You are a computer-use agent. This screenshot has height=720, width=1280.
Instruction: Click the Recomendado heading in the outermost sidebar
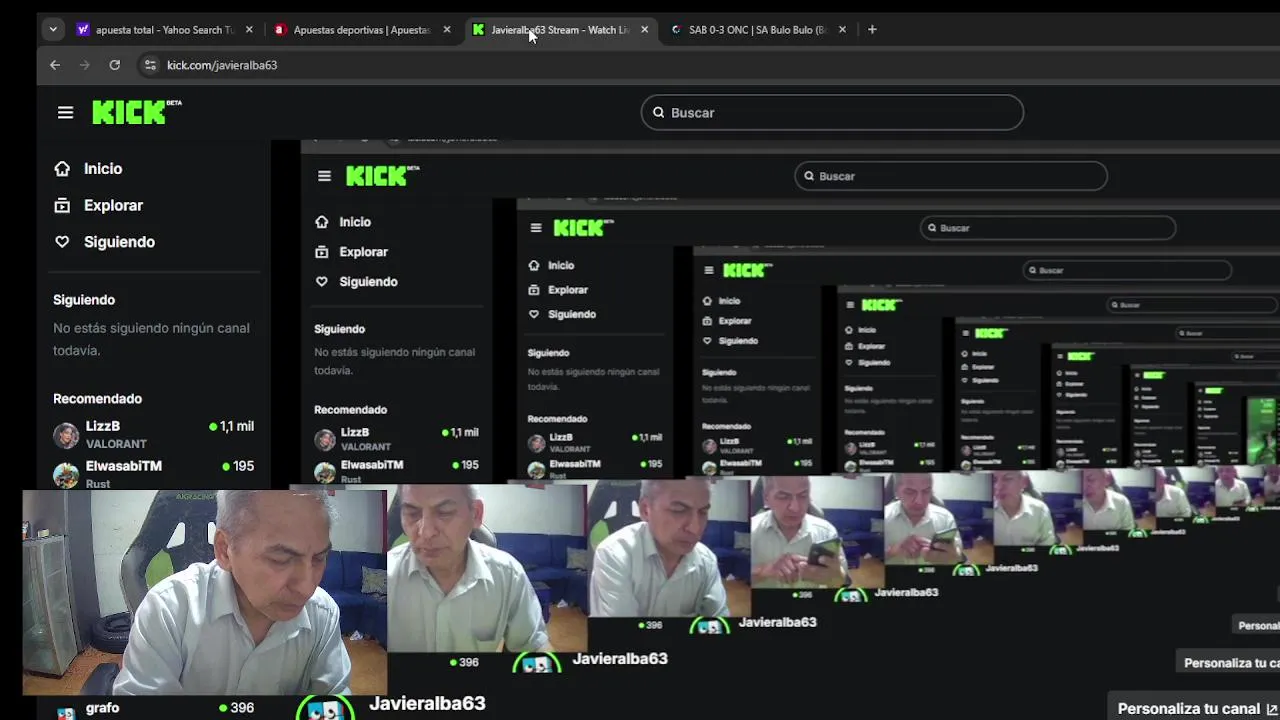click(x=97, y=399)
